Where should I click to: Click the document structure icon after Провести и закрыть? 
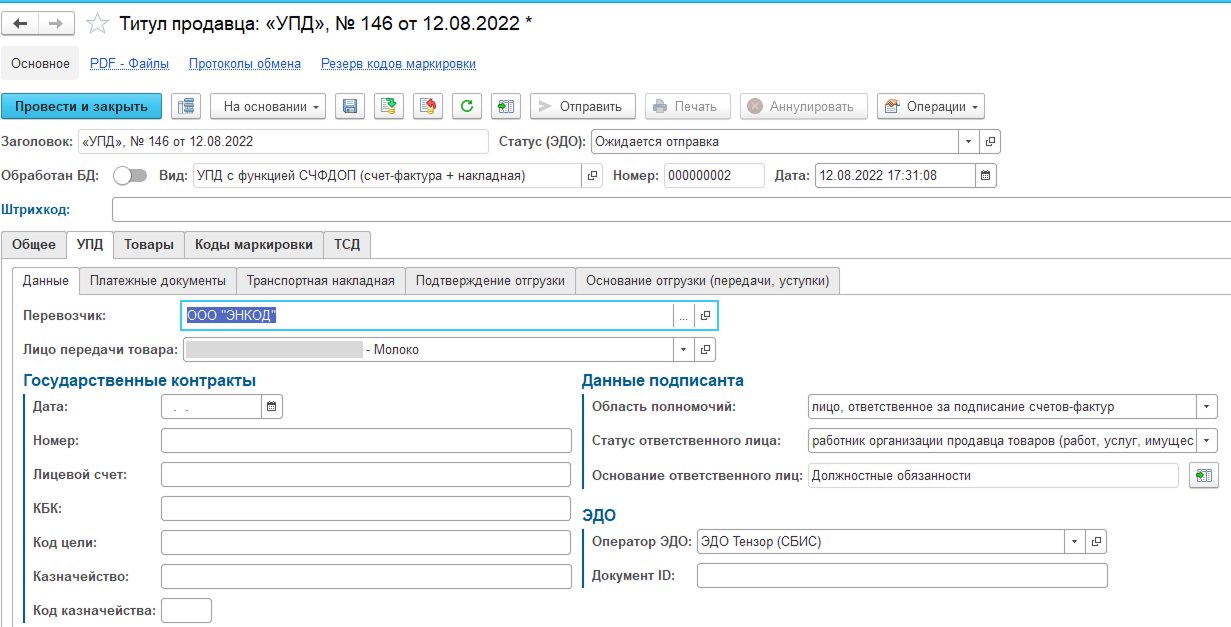pyautogui.click(x=186, y=106)
